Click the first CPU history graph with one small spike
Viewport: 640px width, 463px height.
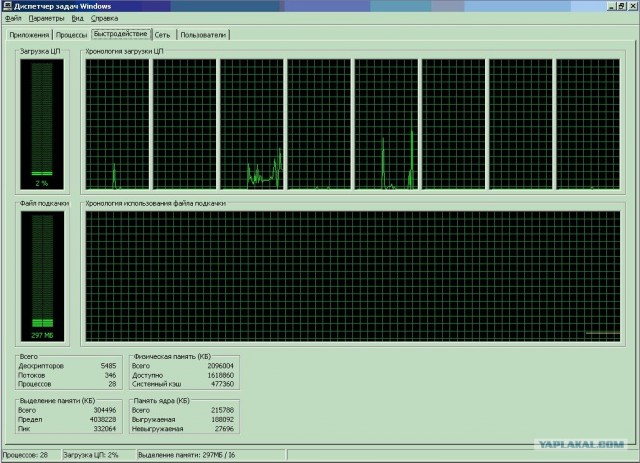pos(117,124)
